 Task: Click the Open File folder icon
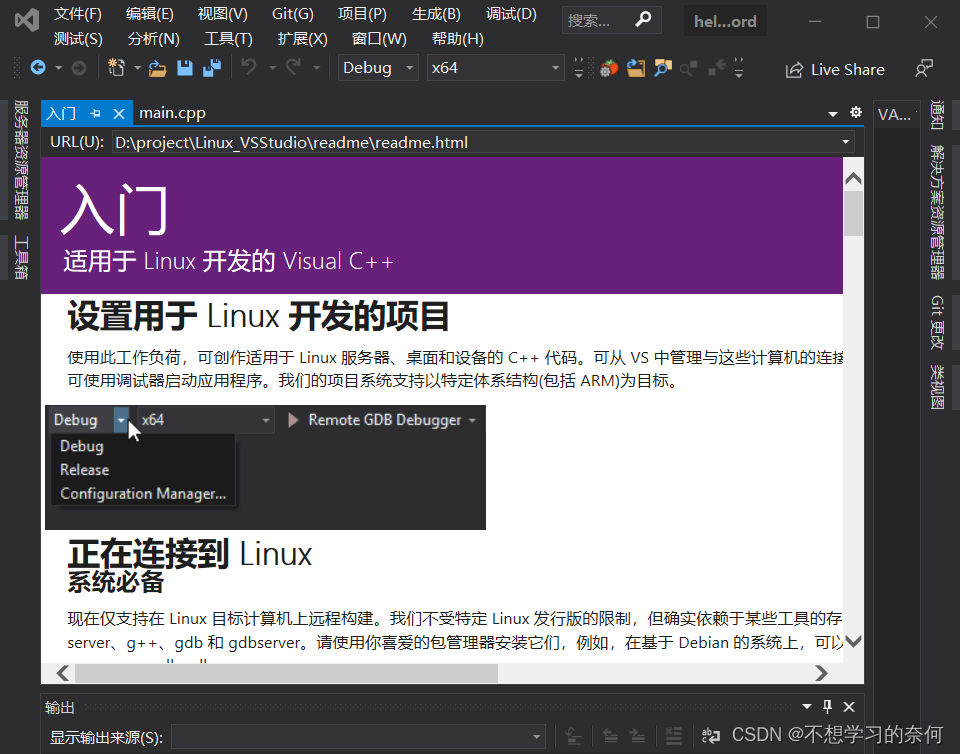coord(156,68)
